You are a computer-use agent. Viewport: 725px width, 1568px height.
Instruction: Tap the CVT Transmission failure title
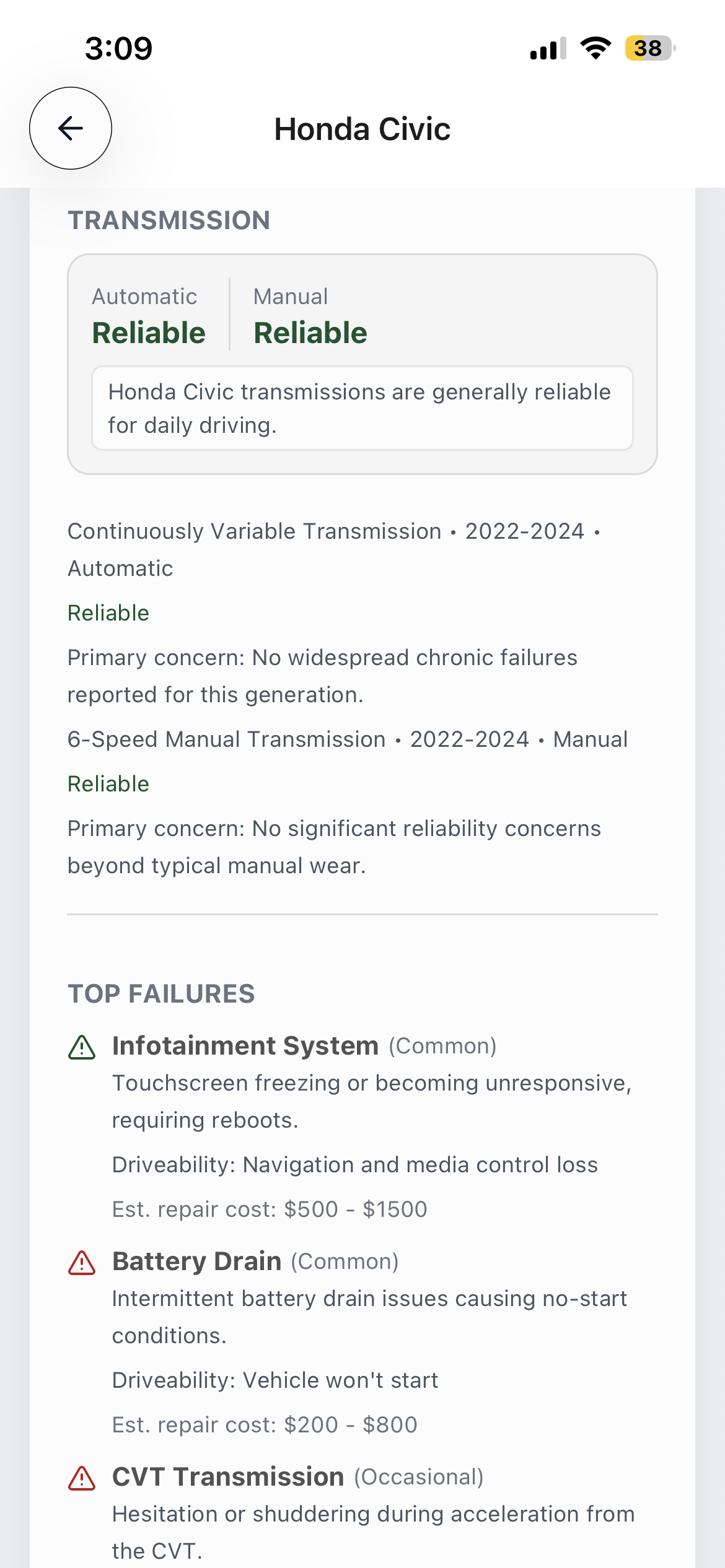click(x=228, y=1477)
